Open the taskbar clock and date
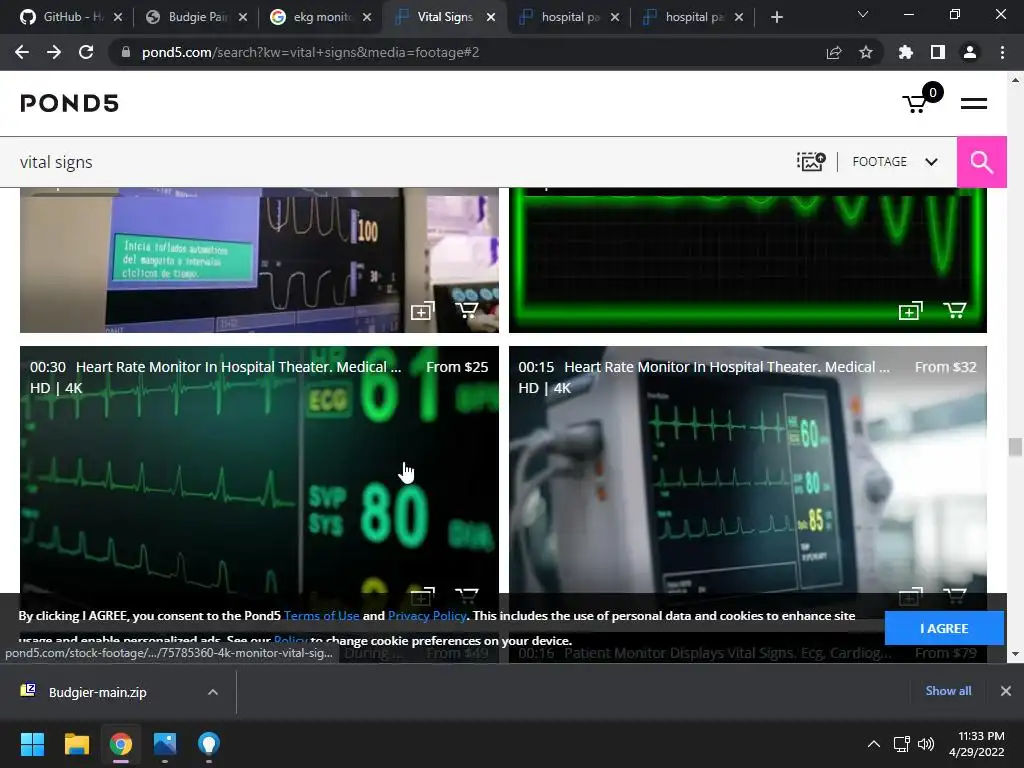1024x768 pixels. click(977, 744)
